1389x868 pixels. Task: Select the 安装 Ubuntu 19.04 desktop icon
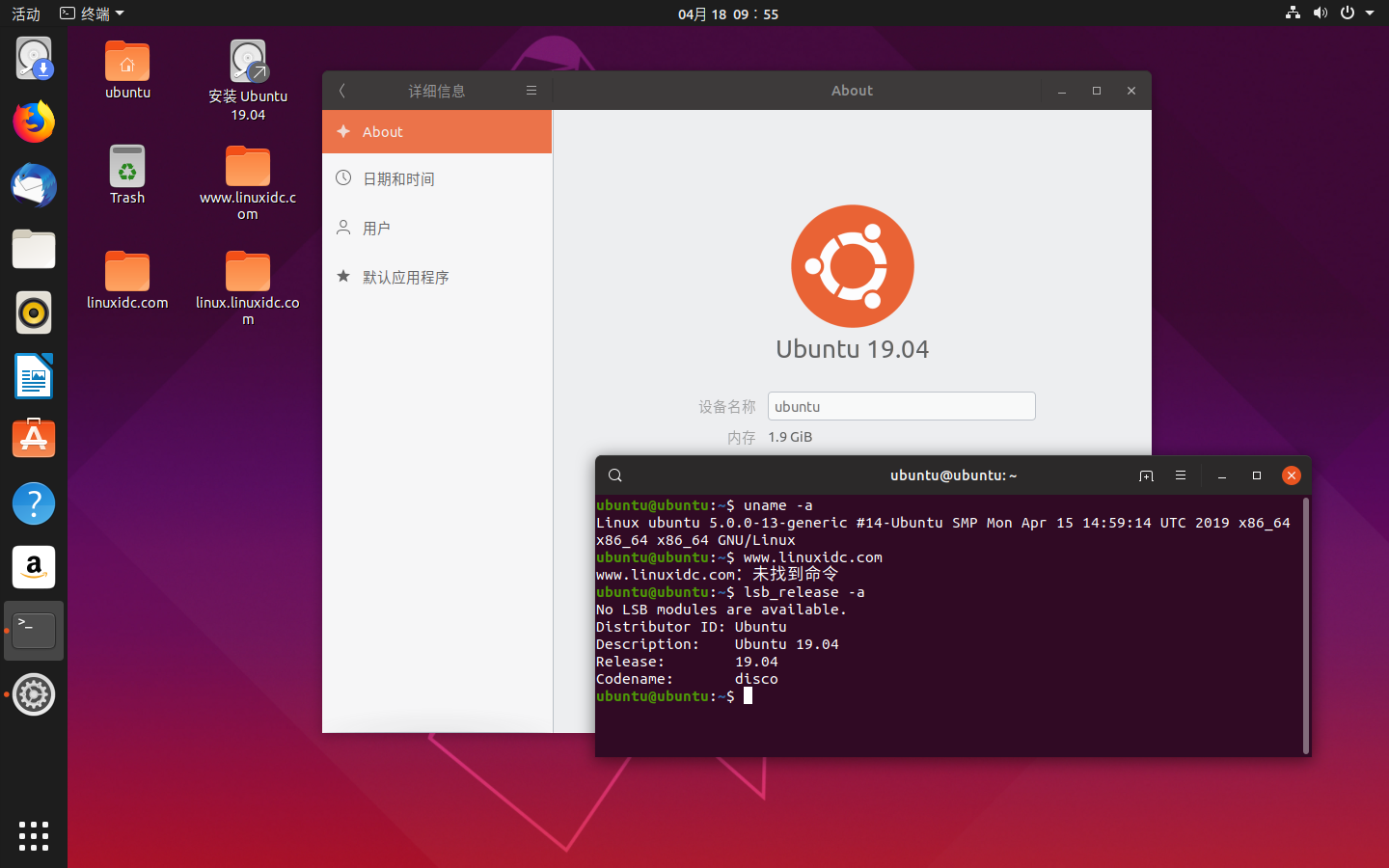tap(248, 81)
